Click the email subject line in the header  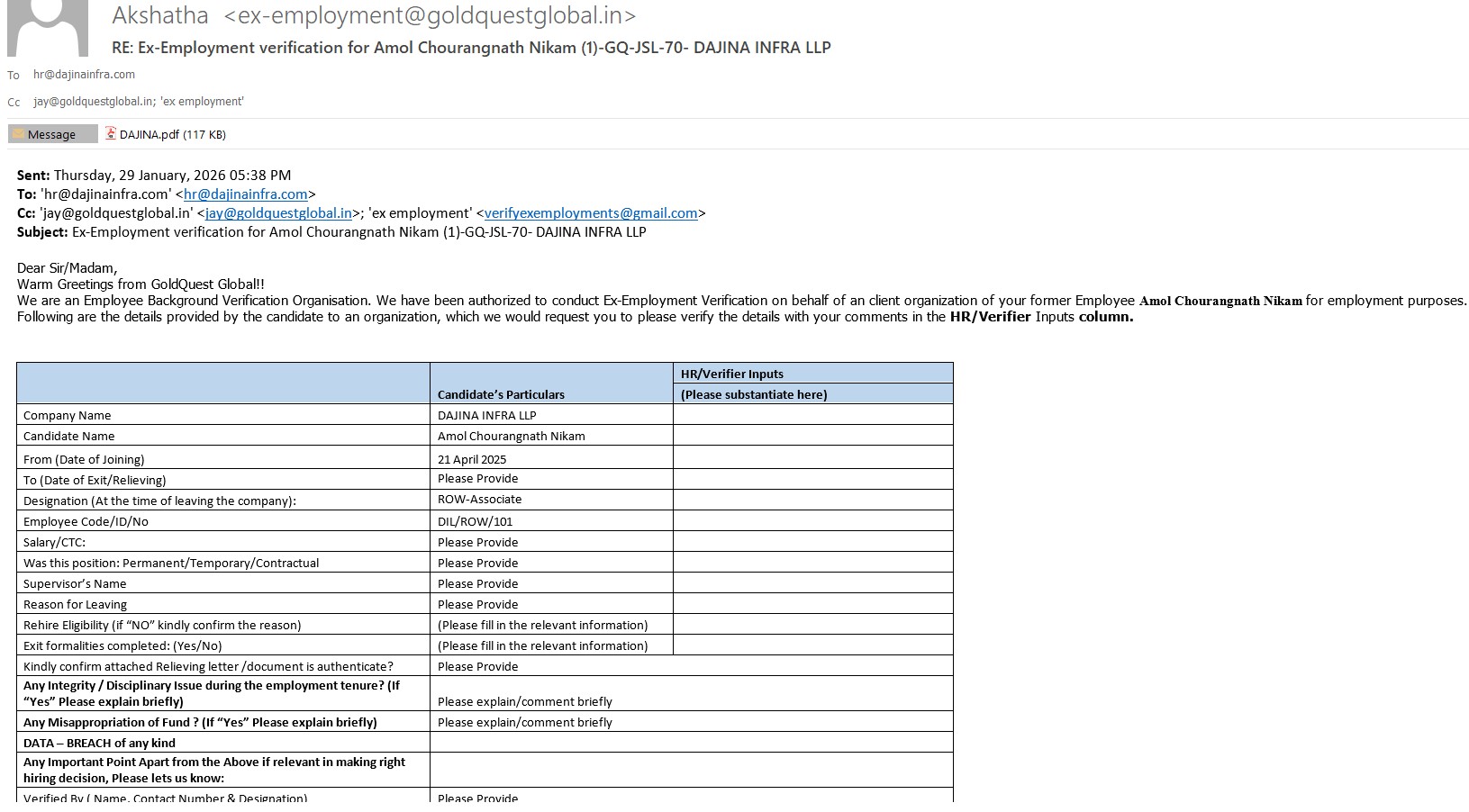click(x=471, y=48)
